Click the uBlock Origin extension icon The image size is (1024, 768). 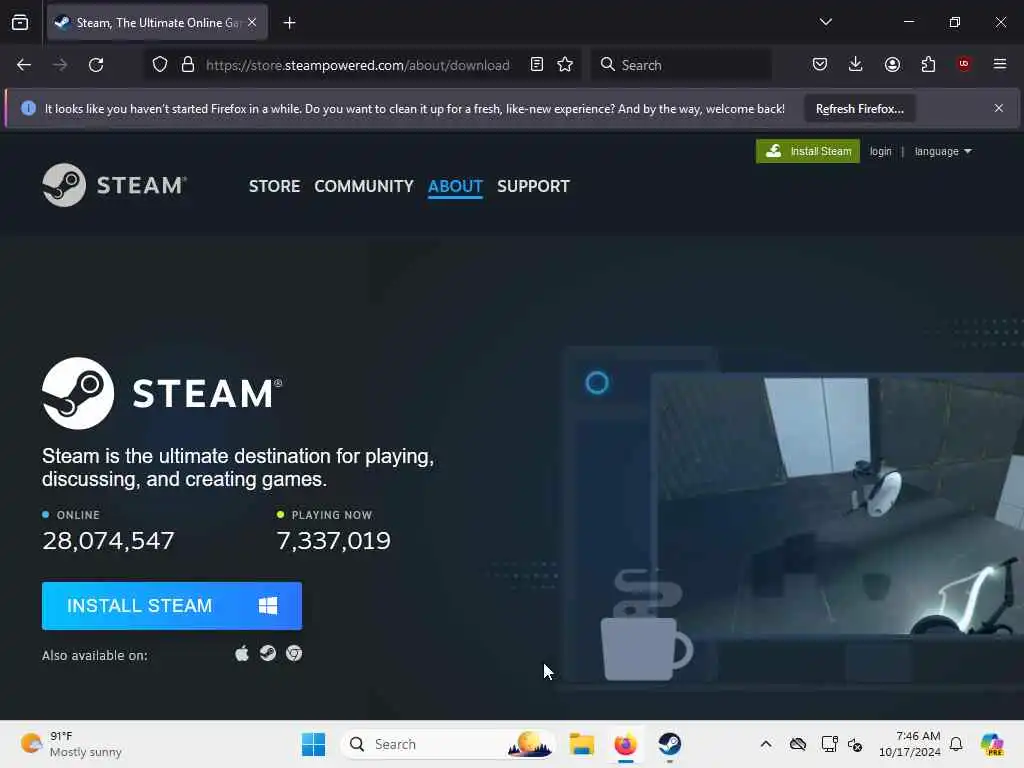click(x=964, y=64)
